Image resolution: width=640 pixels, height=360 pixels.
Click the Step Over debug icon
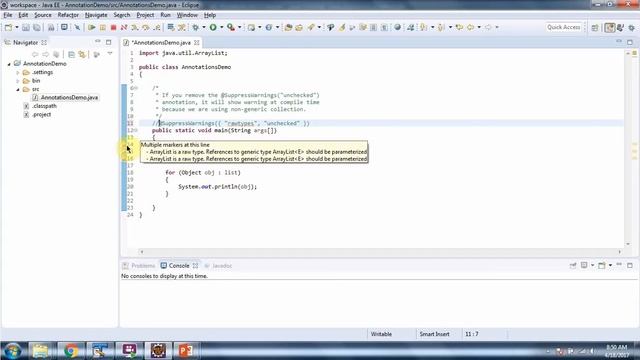tap(146, 27)
